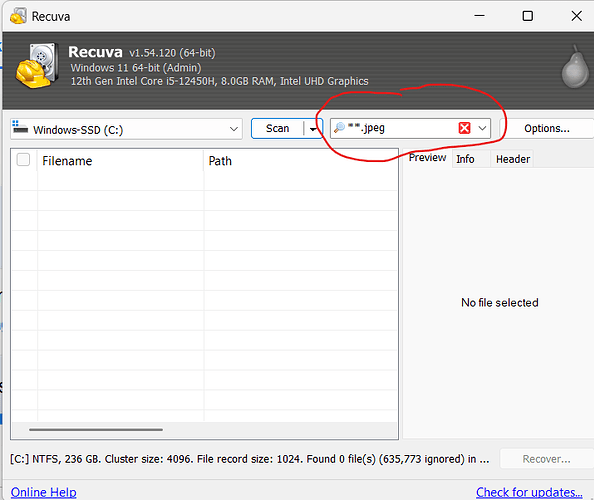
Task: Click the drive icon beside Windows-SSD (C:)
Action: (20, 128)
